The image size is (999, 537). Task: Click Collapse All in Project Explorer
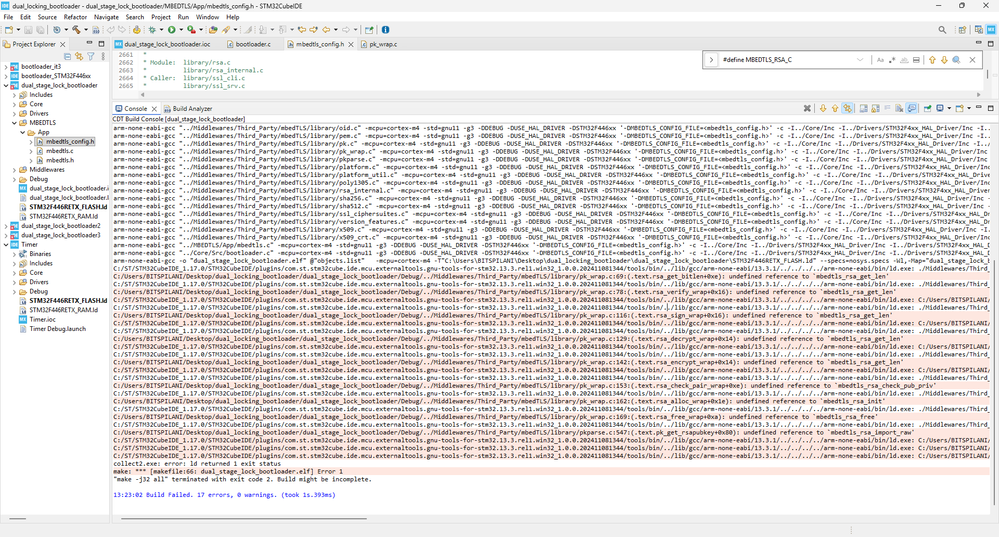pyautogui.click(x=68, y=57)
